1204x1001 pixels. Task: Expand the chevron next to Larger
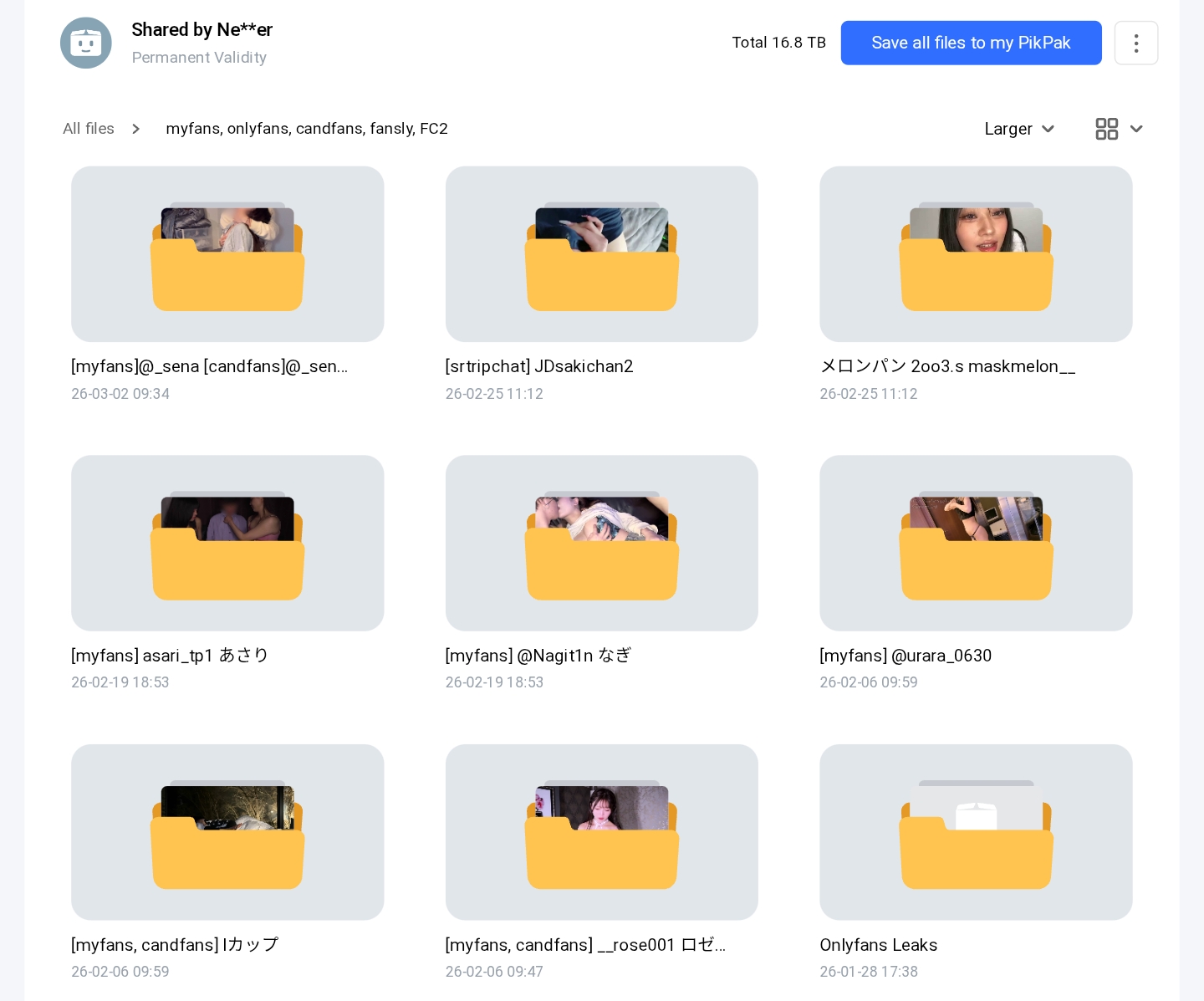1048,129
